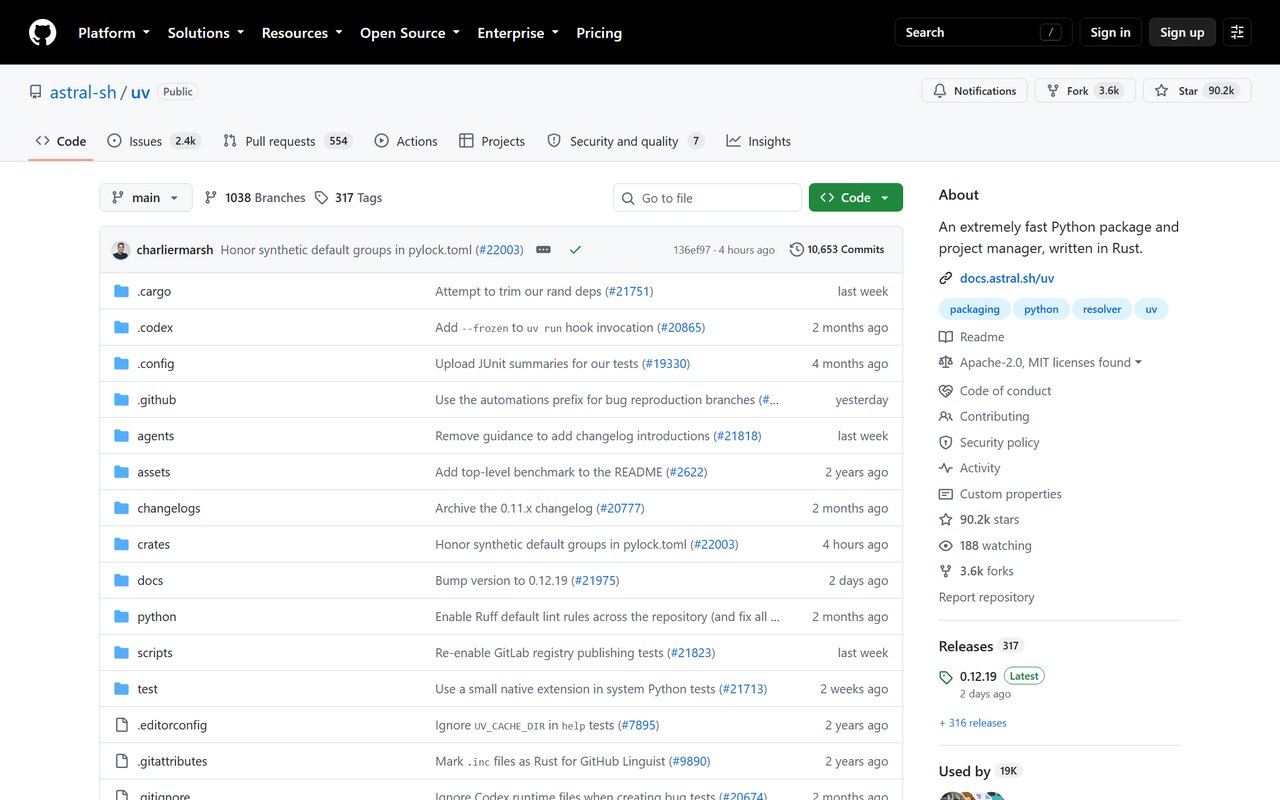
Task: Click charliermarsh's avatar in commit bar
Action: (x=121, y=249)
